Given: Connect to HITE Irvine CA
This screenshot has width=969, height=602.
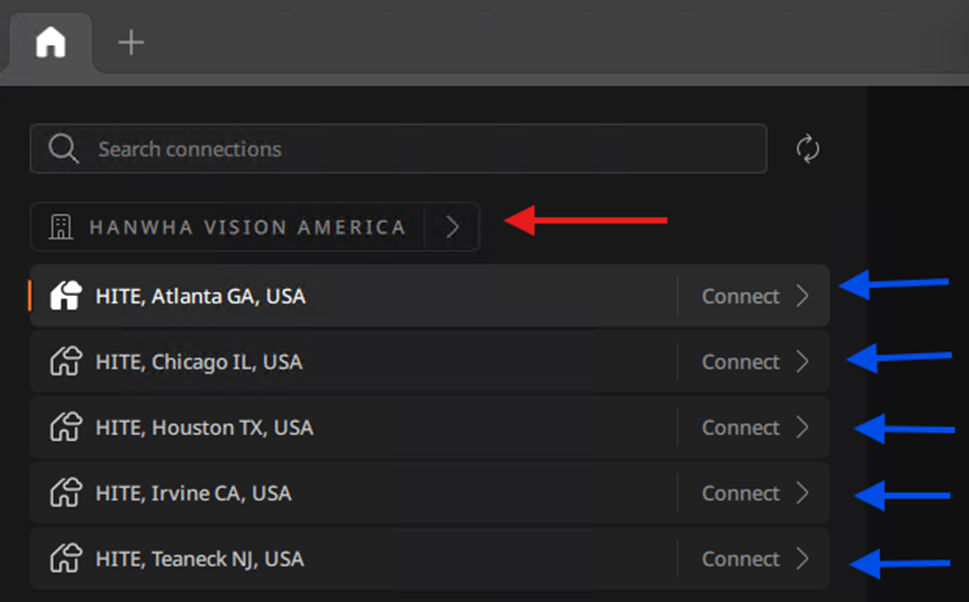Looking at the screenshot, I should pyautogui.click(x=740, y=493).
